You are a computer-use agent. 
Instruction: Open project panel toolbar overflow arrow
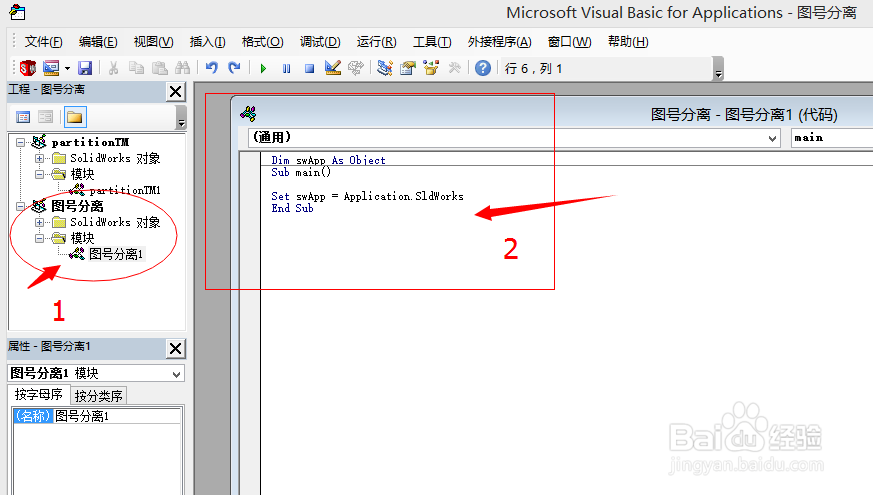(x=181, y=118)
